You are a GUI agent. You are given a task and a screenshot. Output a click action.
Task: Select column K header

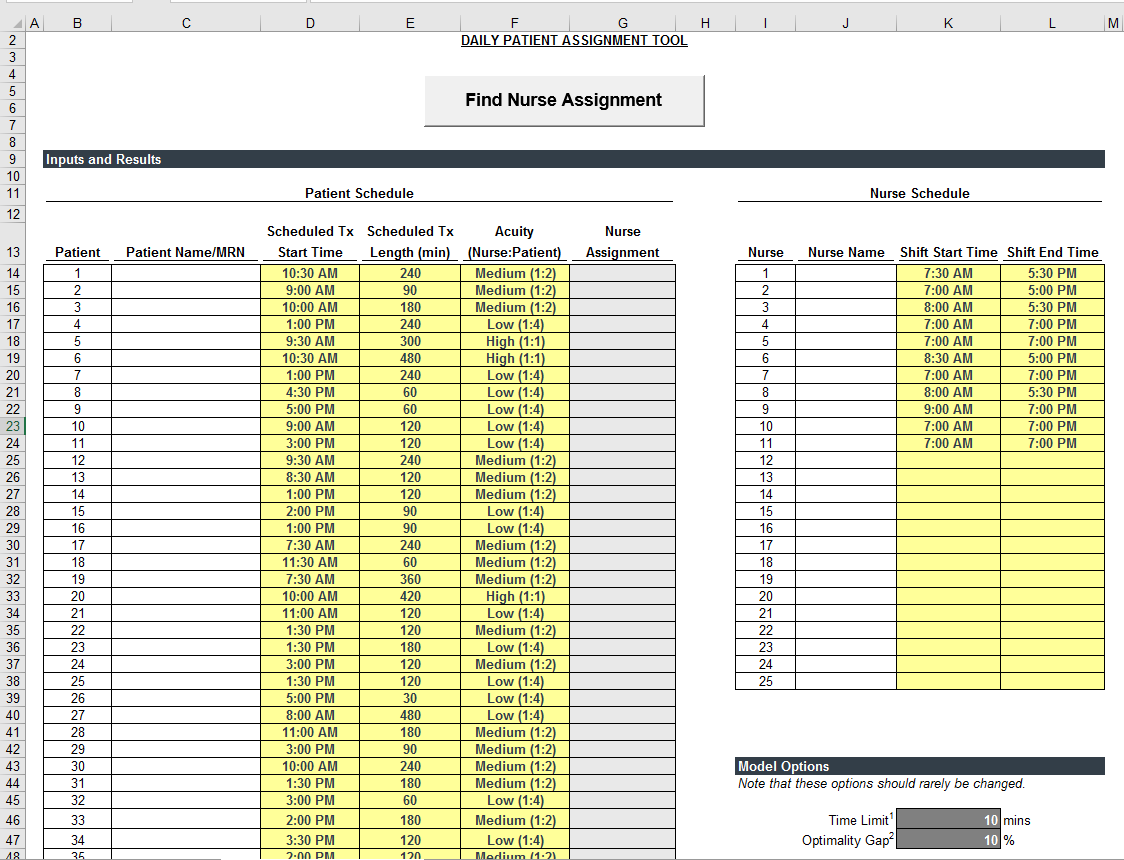click(x=947, y=22)
